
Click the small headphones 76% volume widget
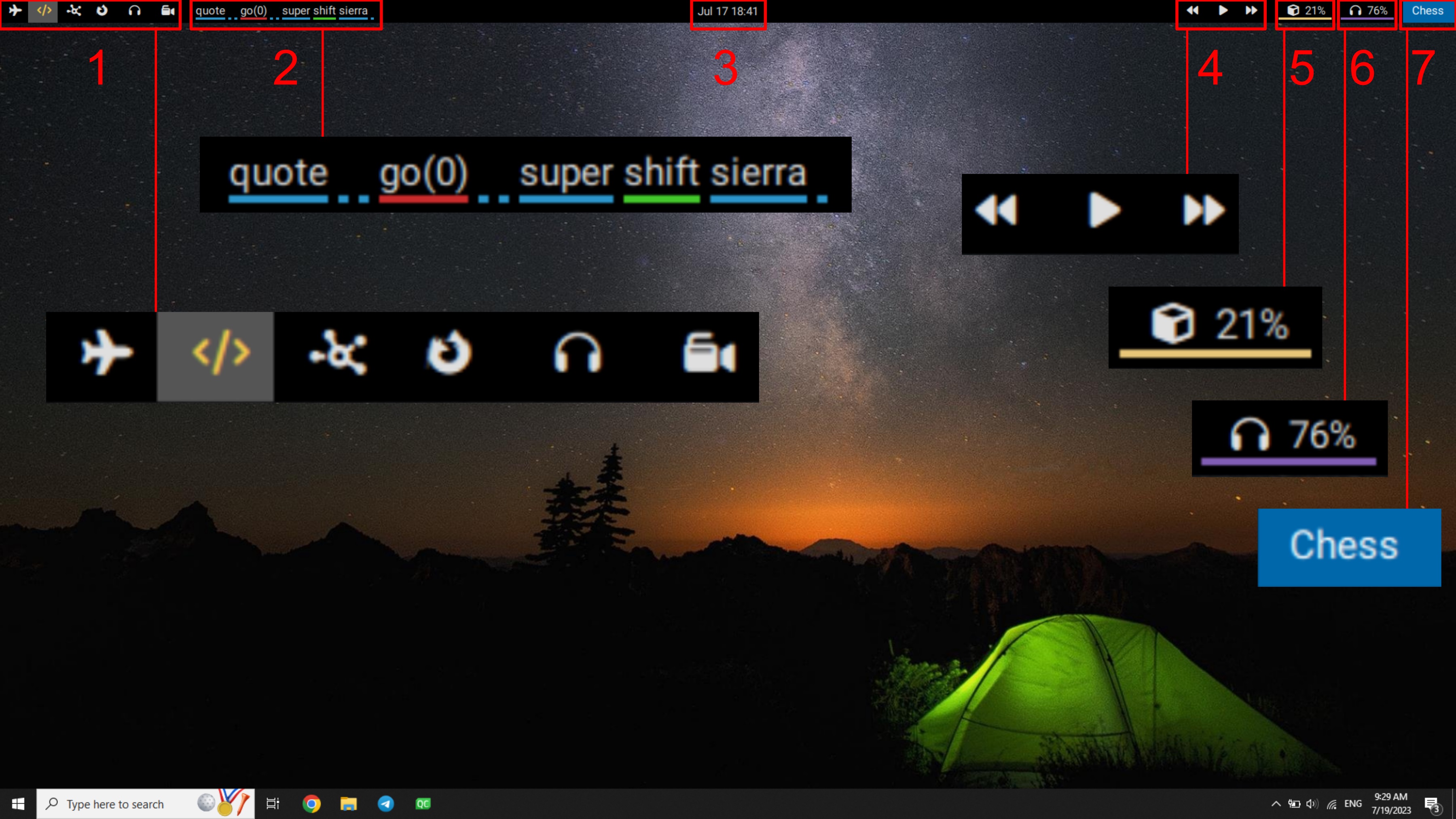click(x=1367, y=11)
